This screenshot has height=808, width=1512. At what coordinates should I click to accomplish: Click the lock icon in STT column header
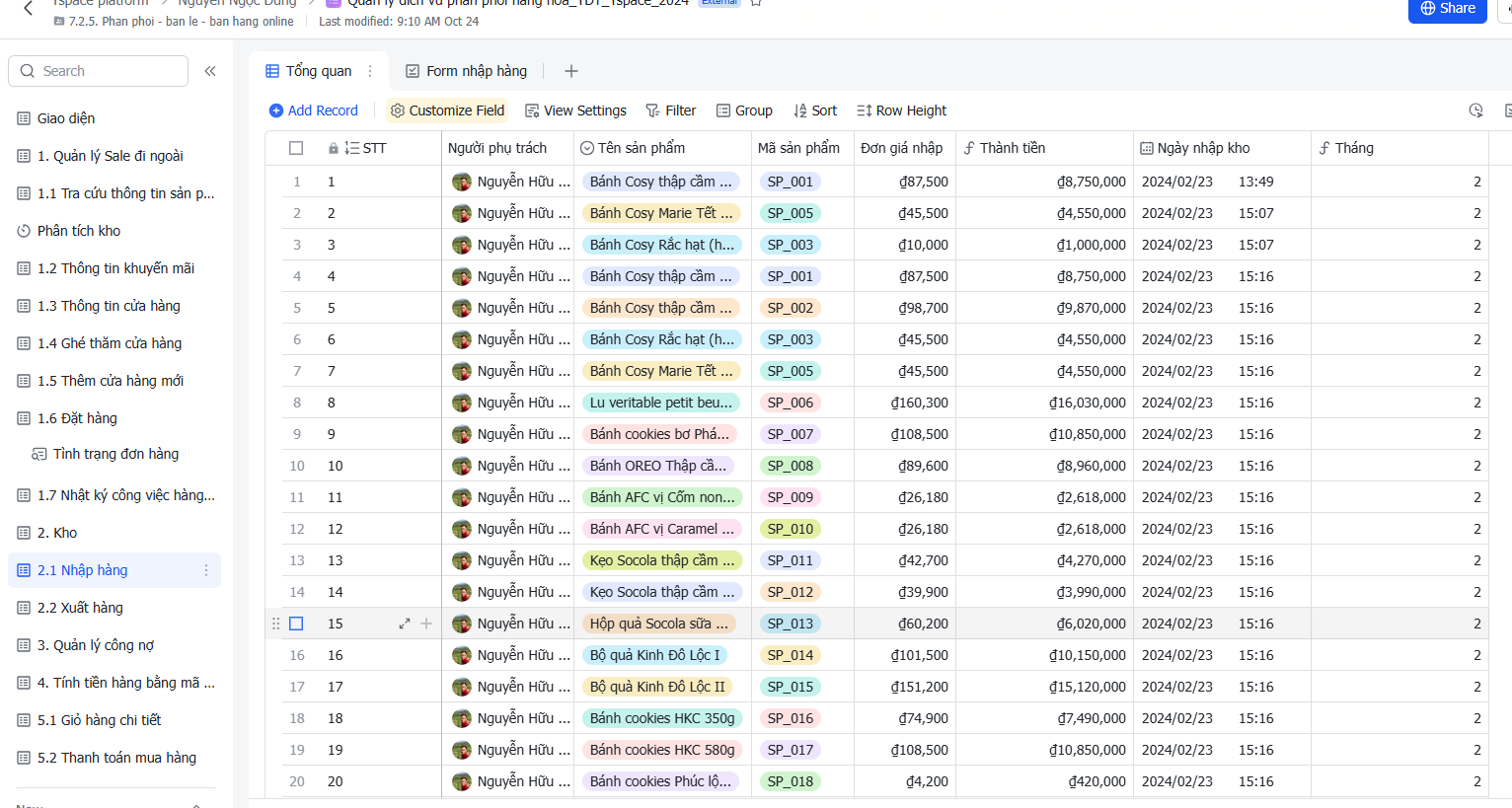(333, 148)
